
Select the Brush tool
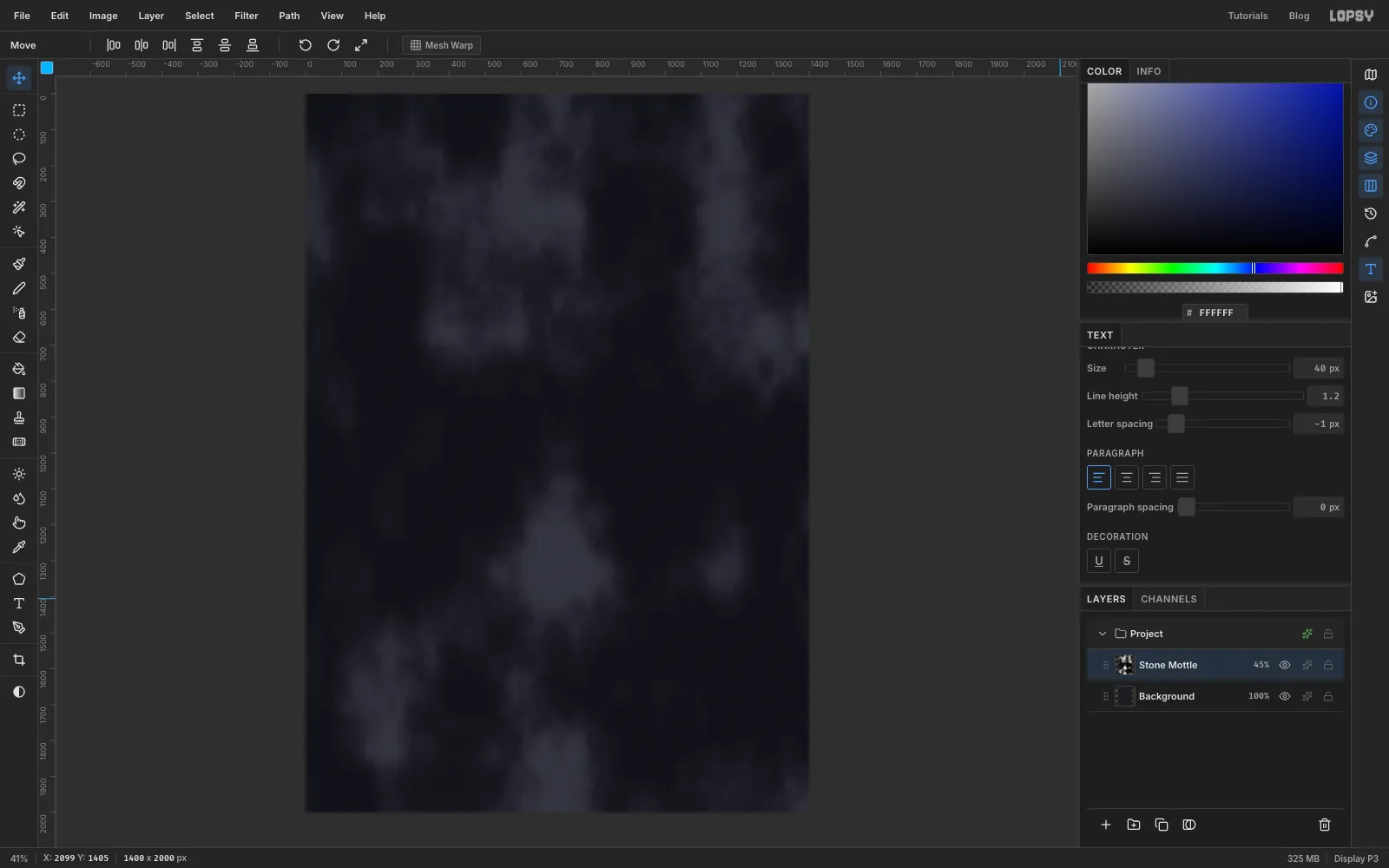tap(18, 264)
